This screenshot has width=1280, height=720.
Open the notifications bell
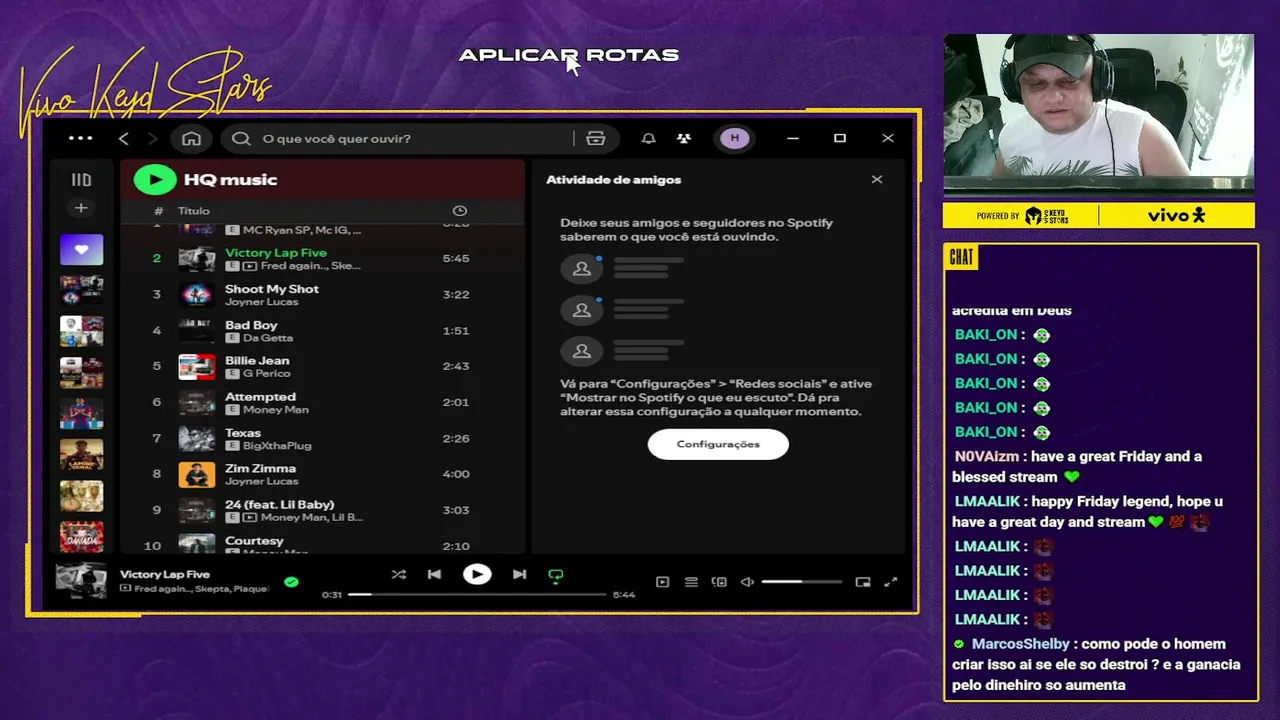click(648, 139)
